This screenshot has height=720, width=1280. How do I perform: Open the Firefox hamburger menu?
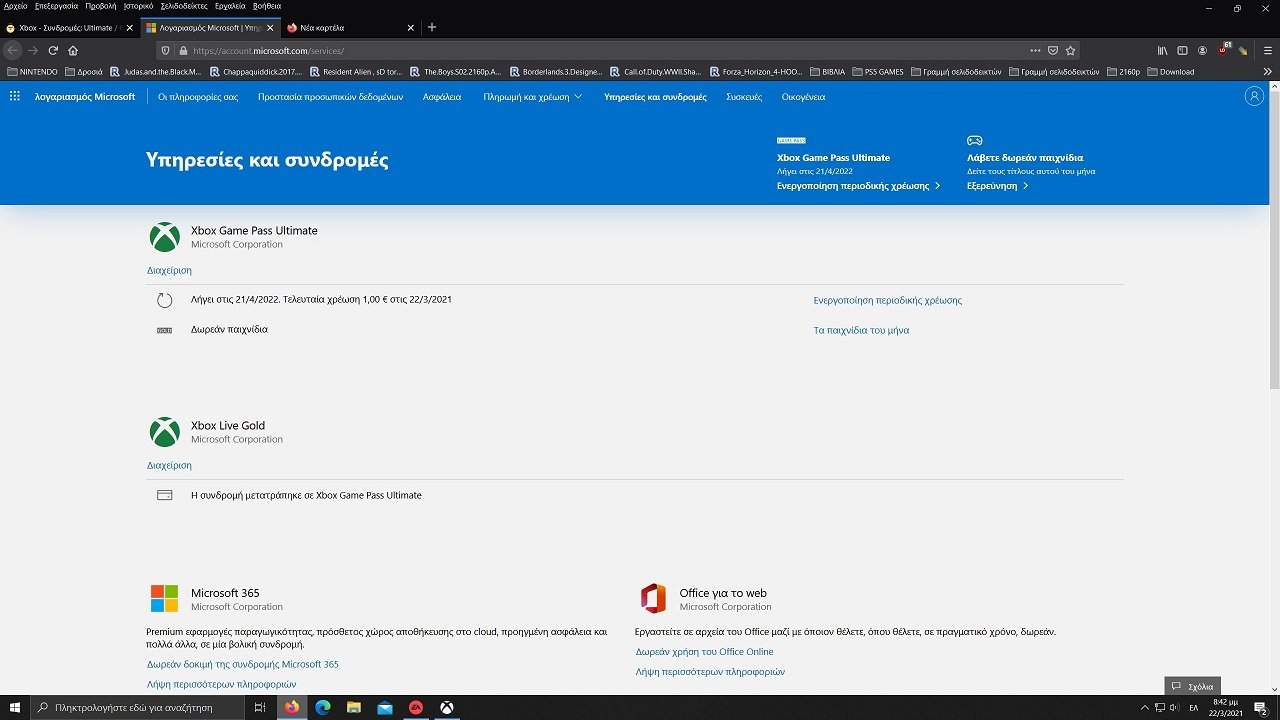(x=1268, y=50)
